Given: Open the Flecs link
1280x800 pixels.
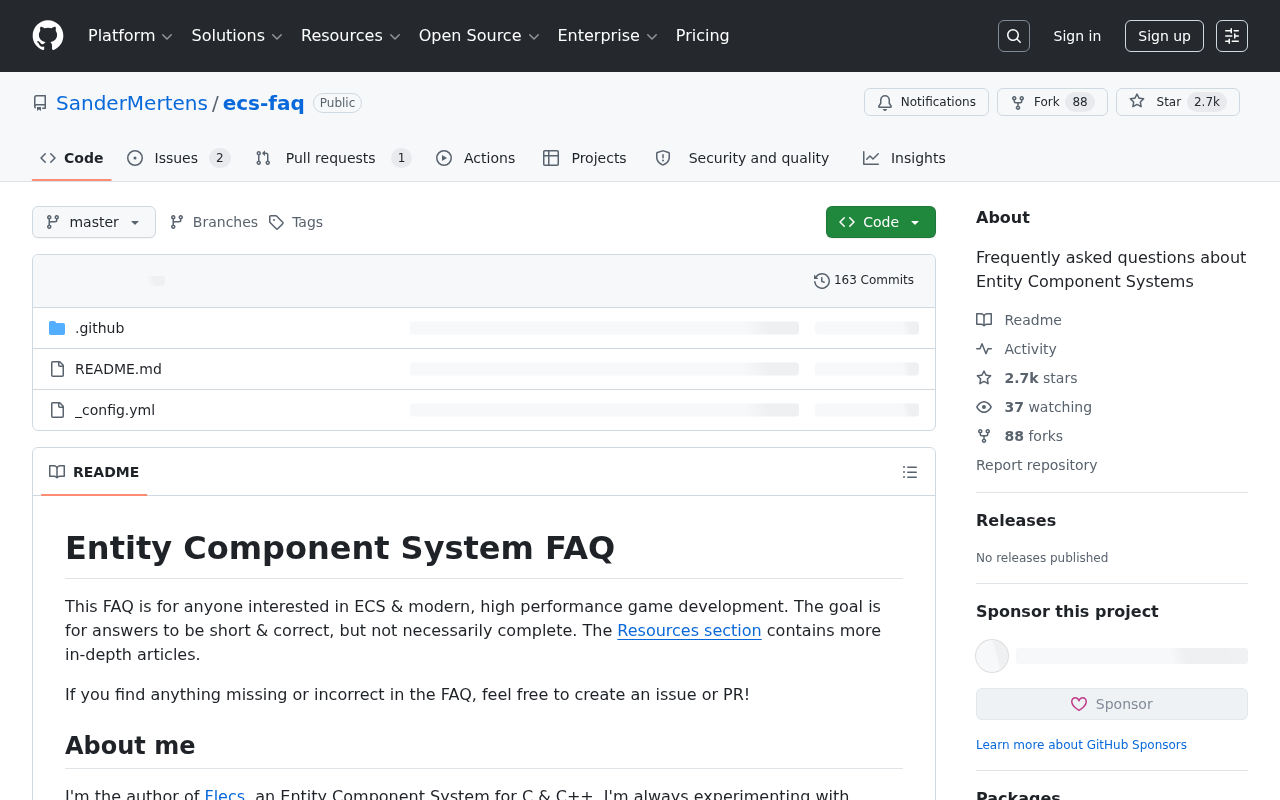Looking at the screenshot, I should [225, 795].
